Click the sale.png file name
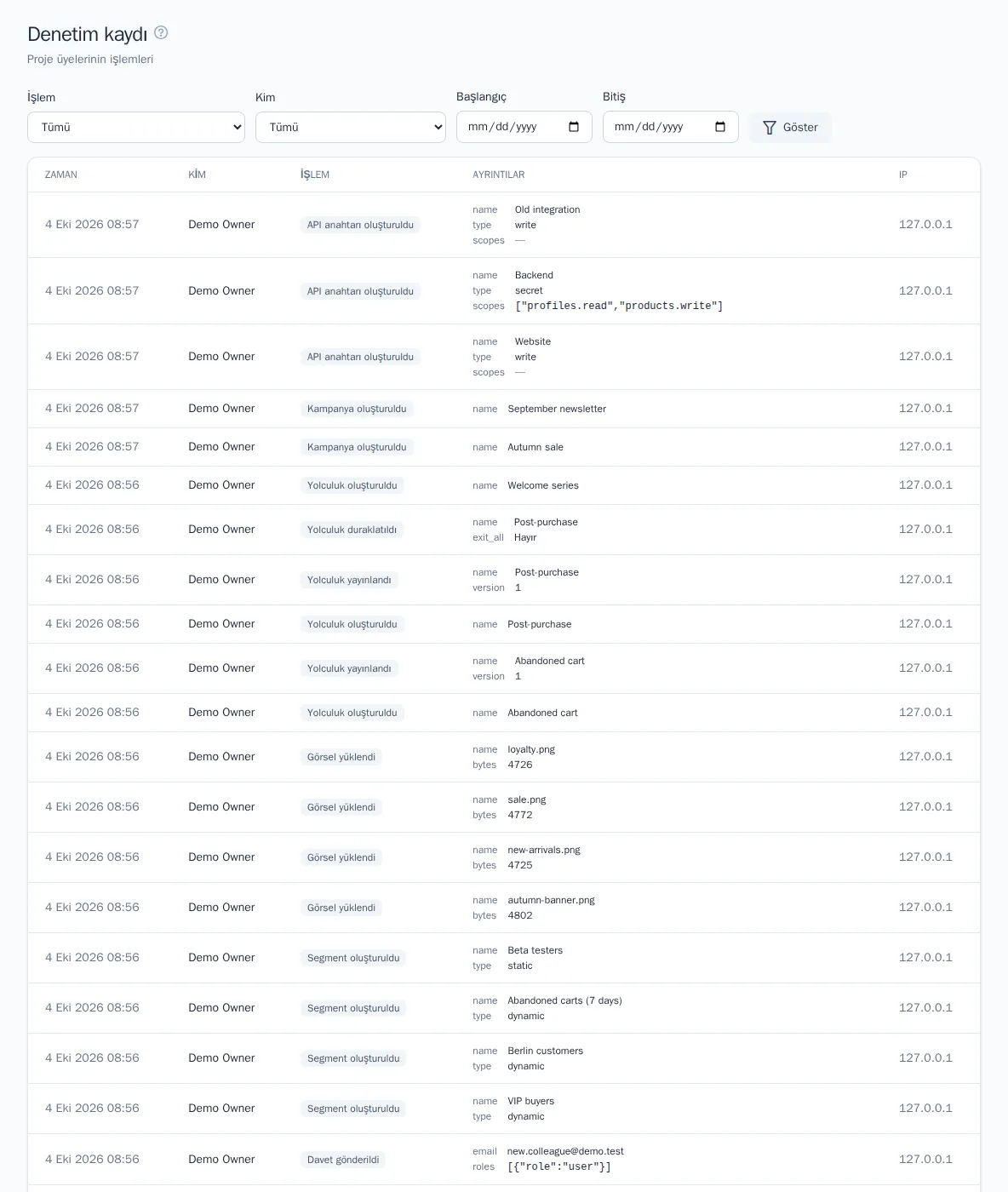The height and width of the screenshot is (1192, 1008). point(527,799)
